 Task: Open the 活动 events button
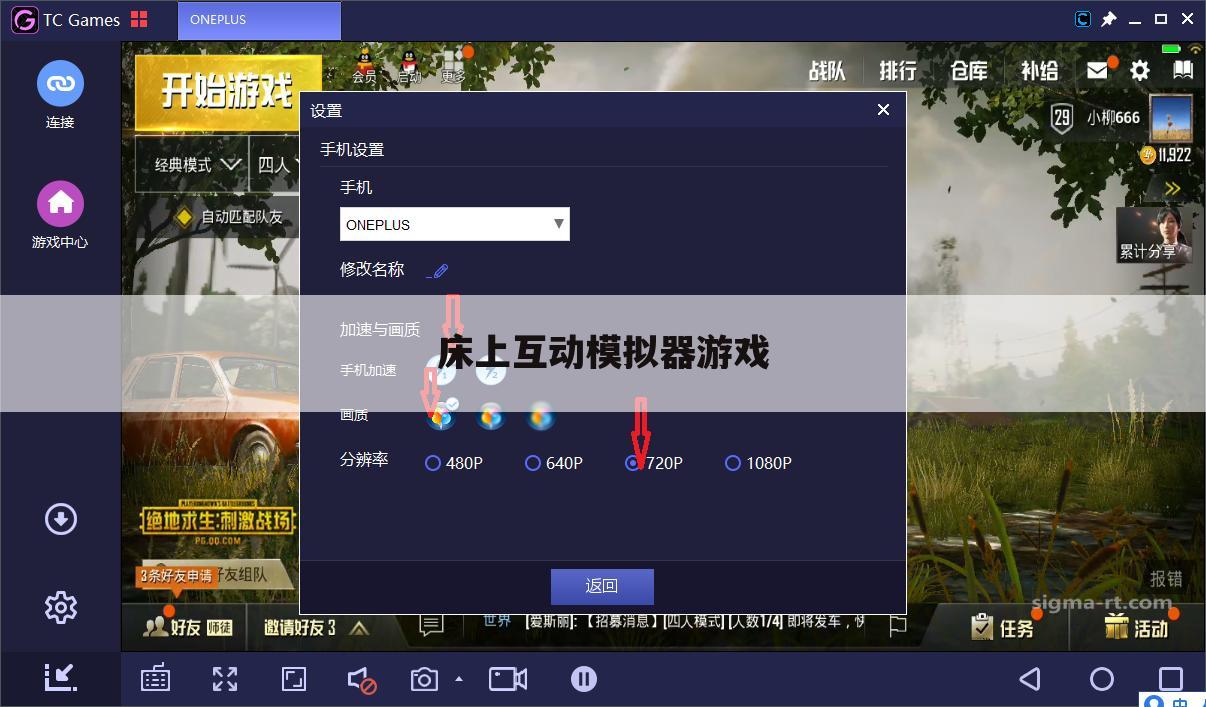1135,627
